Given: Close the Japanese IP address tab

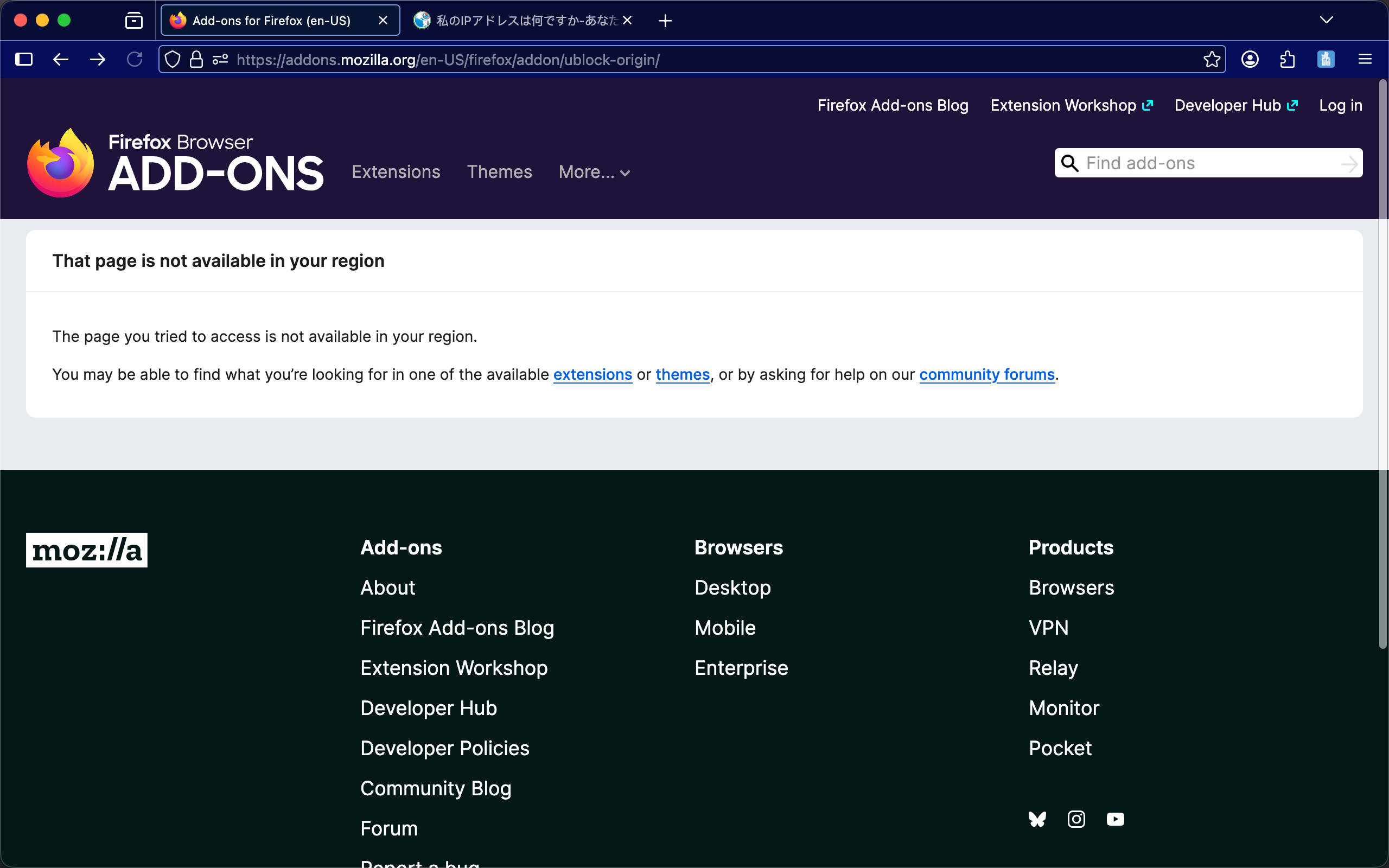Looking at the screenshot, I should (x=627, y=21).
